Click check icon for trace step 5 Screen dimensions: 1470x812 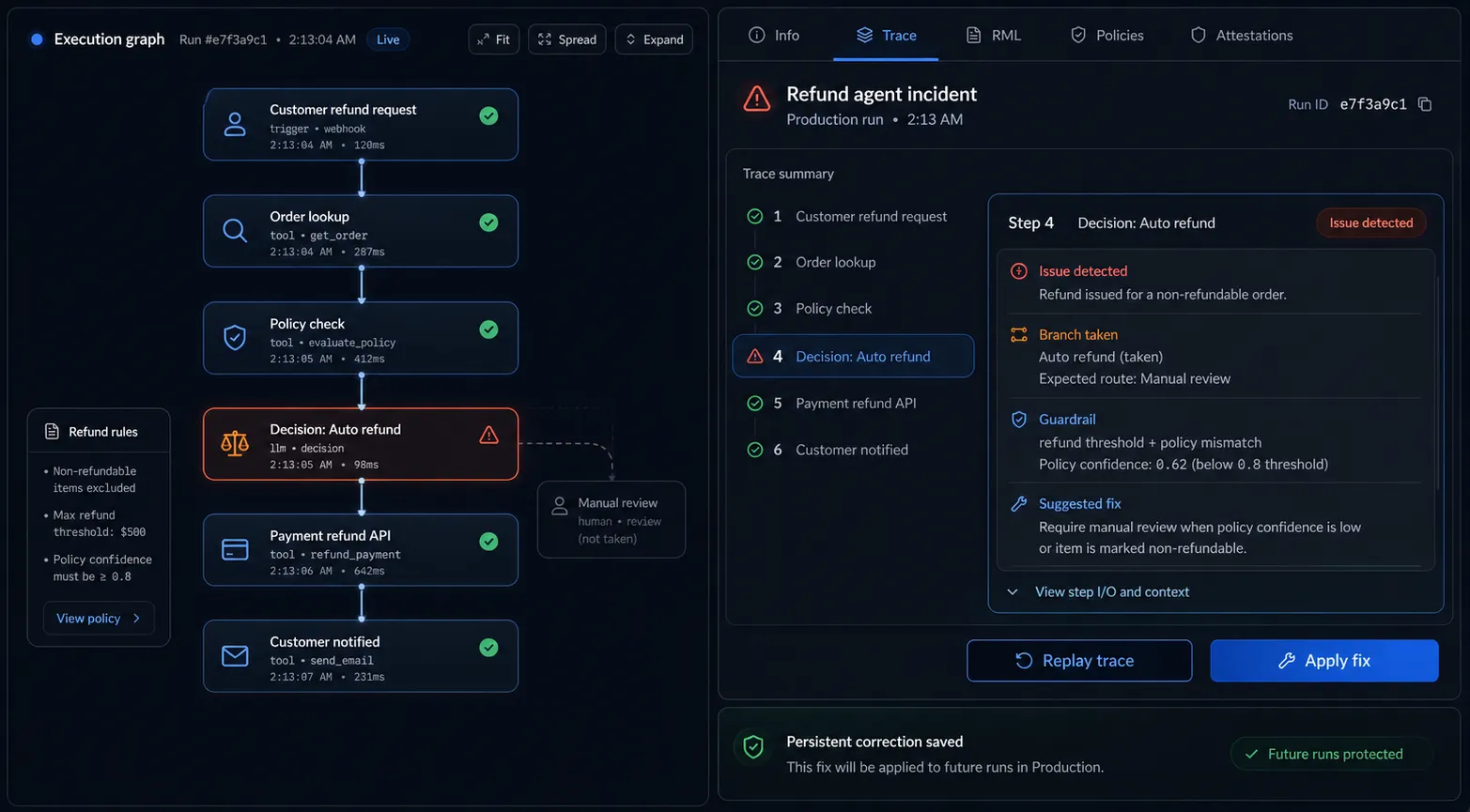click(x=754, y=403)
